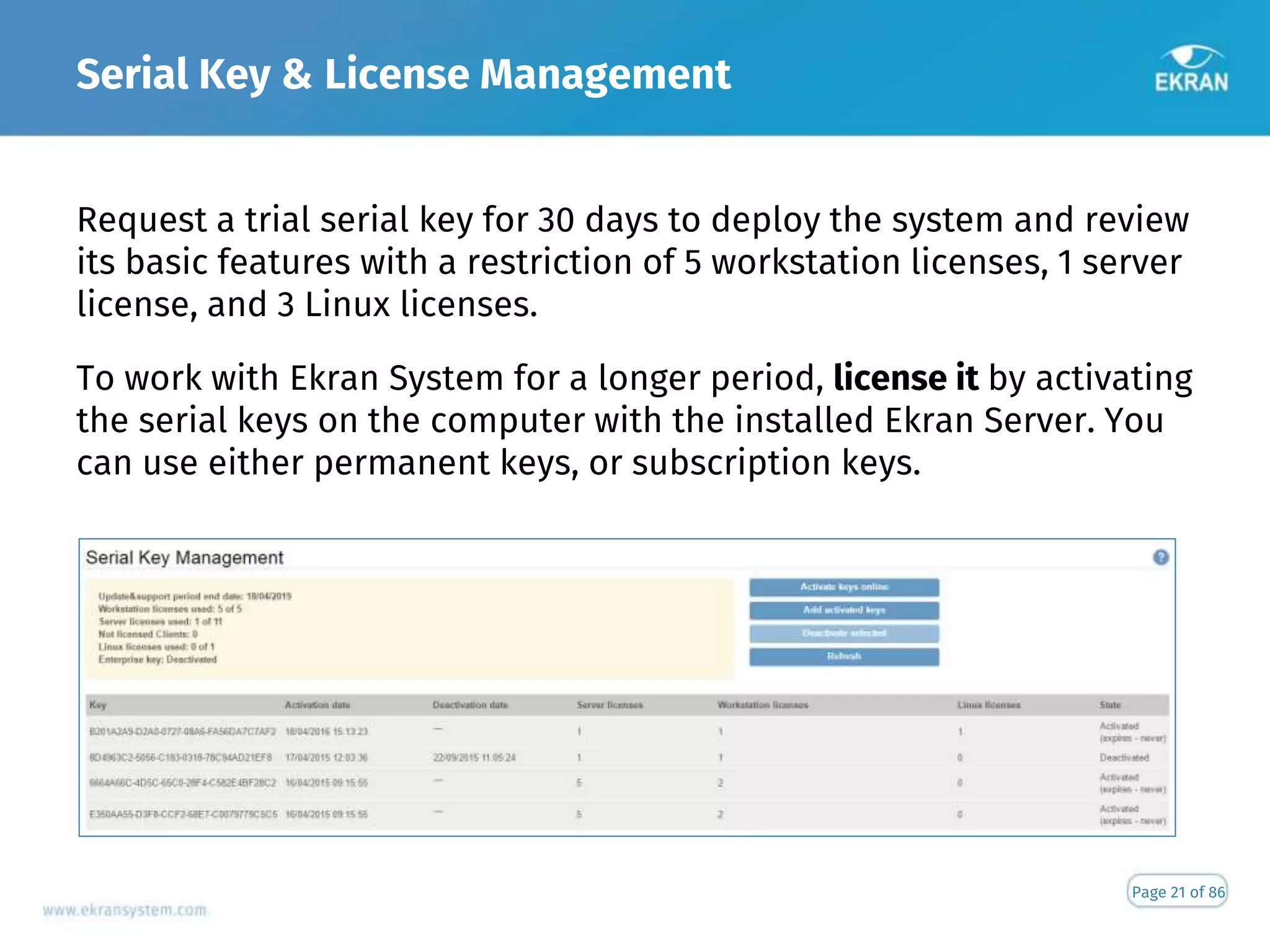Click the EKRAN eye logo
1270x952 pixels.
(x=1191, y=69)
